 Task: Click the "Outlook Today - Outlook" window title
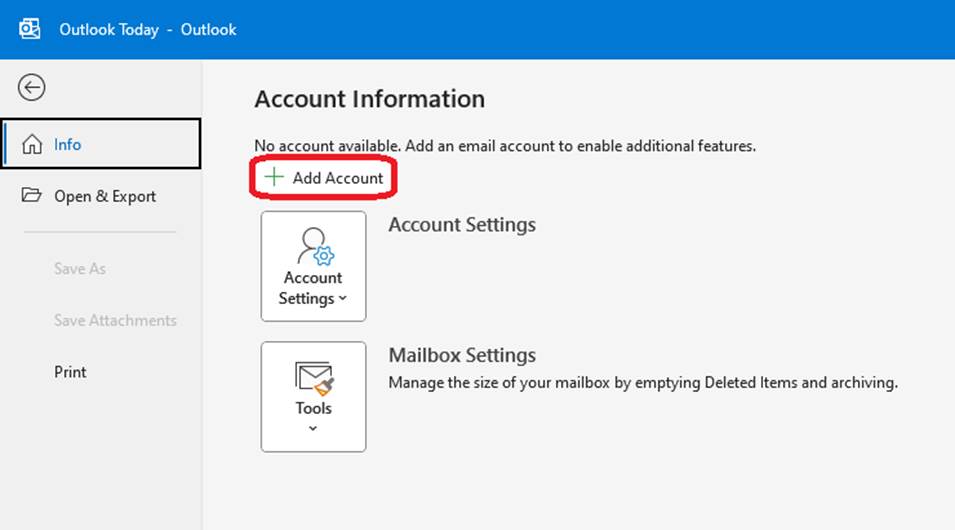click(x=147, y=29)
